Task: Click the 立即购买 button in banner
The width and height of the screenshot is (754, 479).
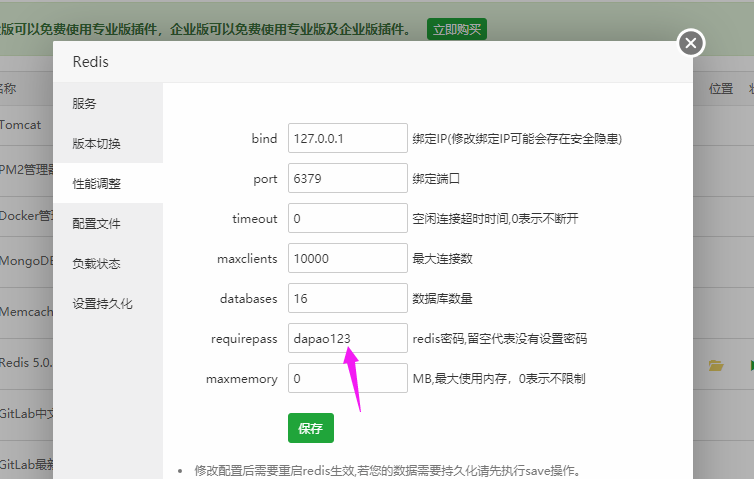Action: 457,29
